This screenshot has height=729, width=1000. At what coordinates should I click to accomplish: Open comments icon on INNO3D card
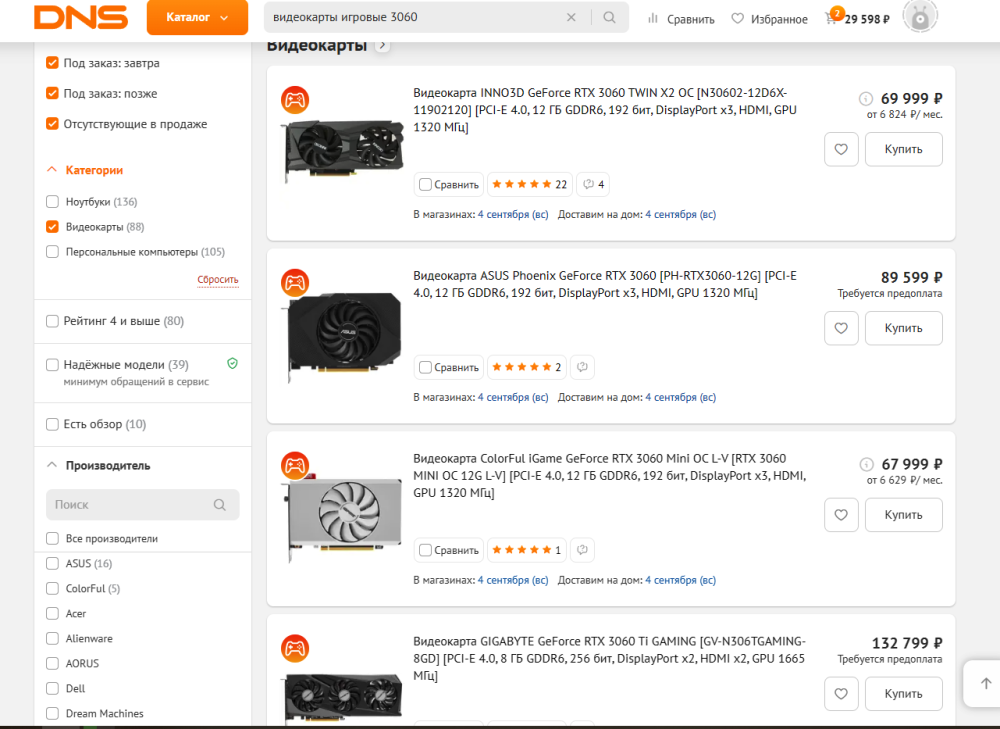click(593, 184)
